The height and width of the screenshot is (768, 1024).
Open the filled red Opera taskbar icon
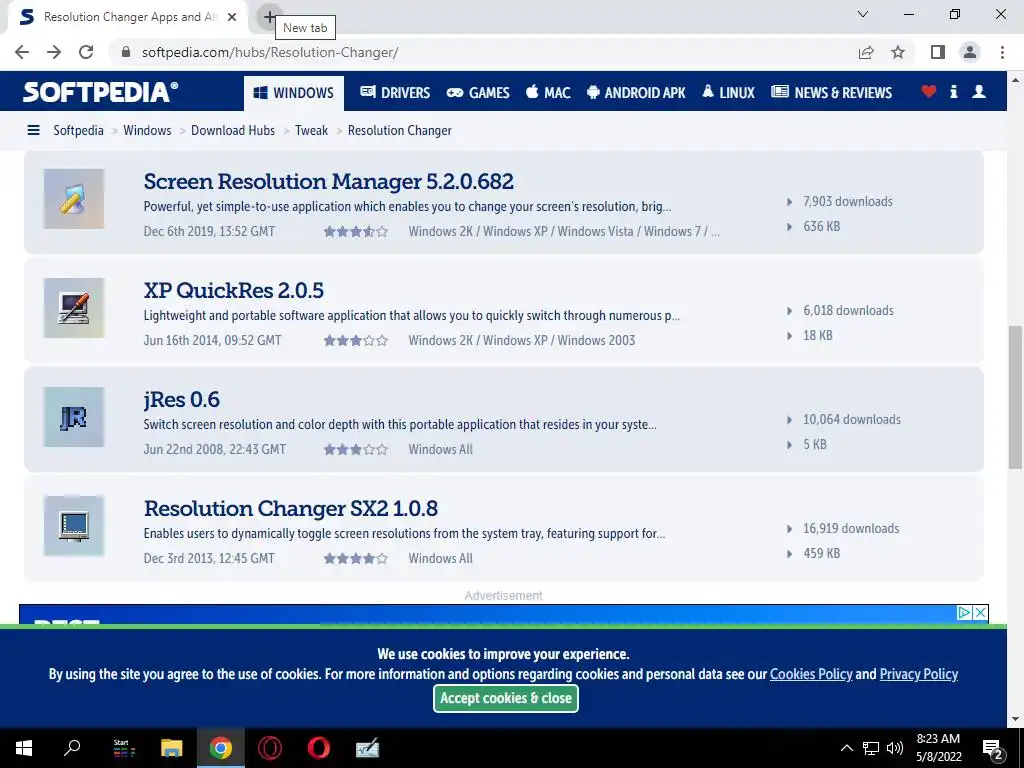(x=319, y=748)
